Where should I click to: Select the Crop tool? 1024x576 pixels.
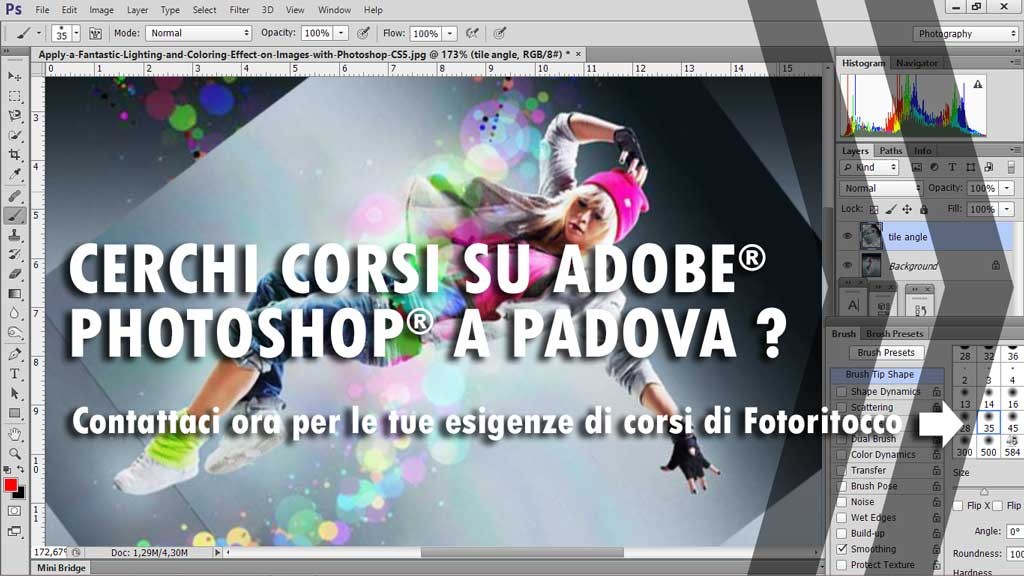click(14, 155)
